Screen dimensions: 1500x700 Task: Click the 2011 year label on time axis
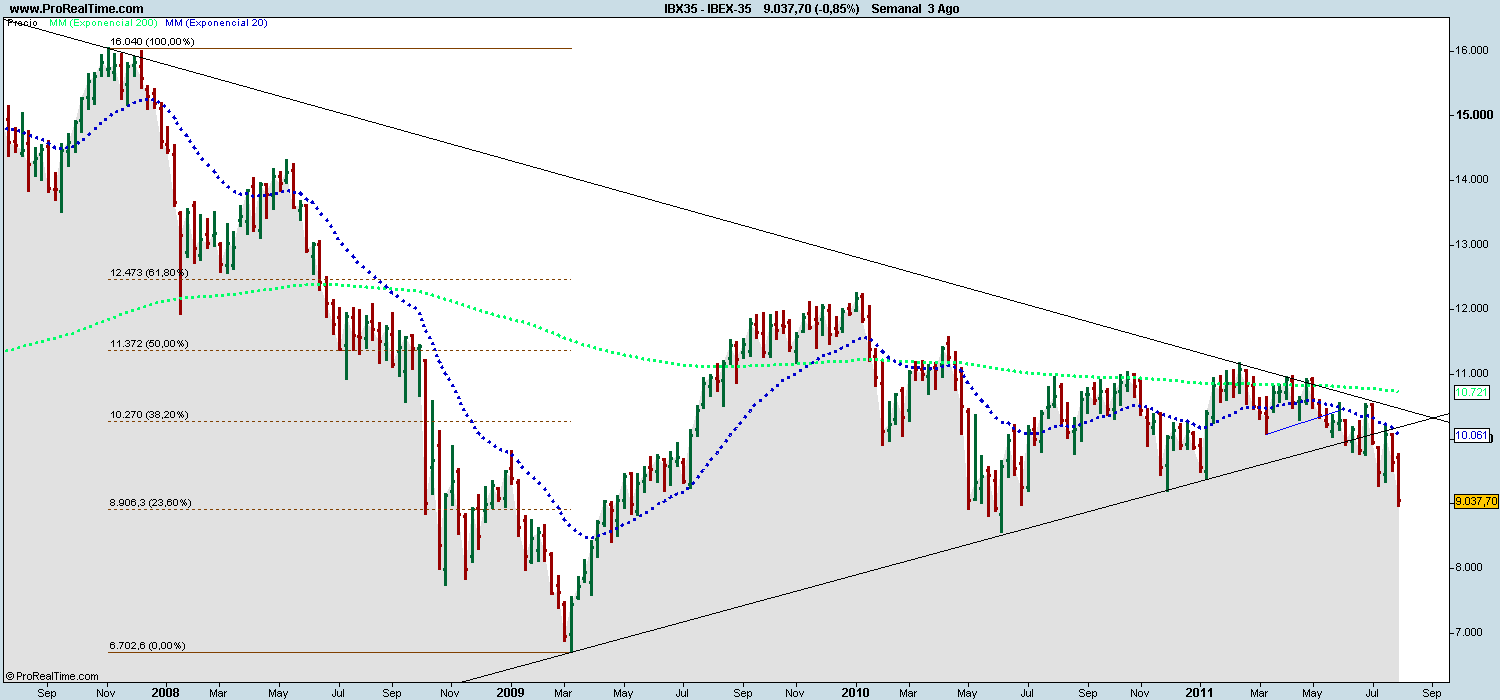[x=1200, y=691]
